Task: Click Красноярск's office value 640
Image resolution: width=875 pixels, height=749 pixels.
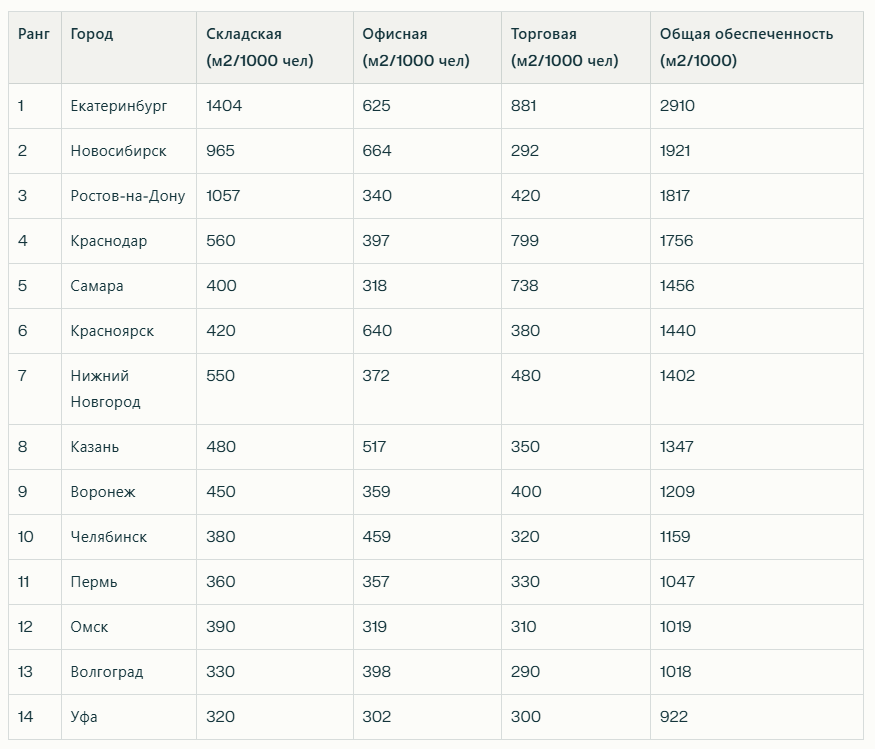Action: pos(377,331)
